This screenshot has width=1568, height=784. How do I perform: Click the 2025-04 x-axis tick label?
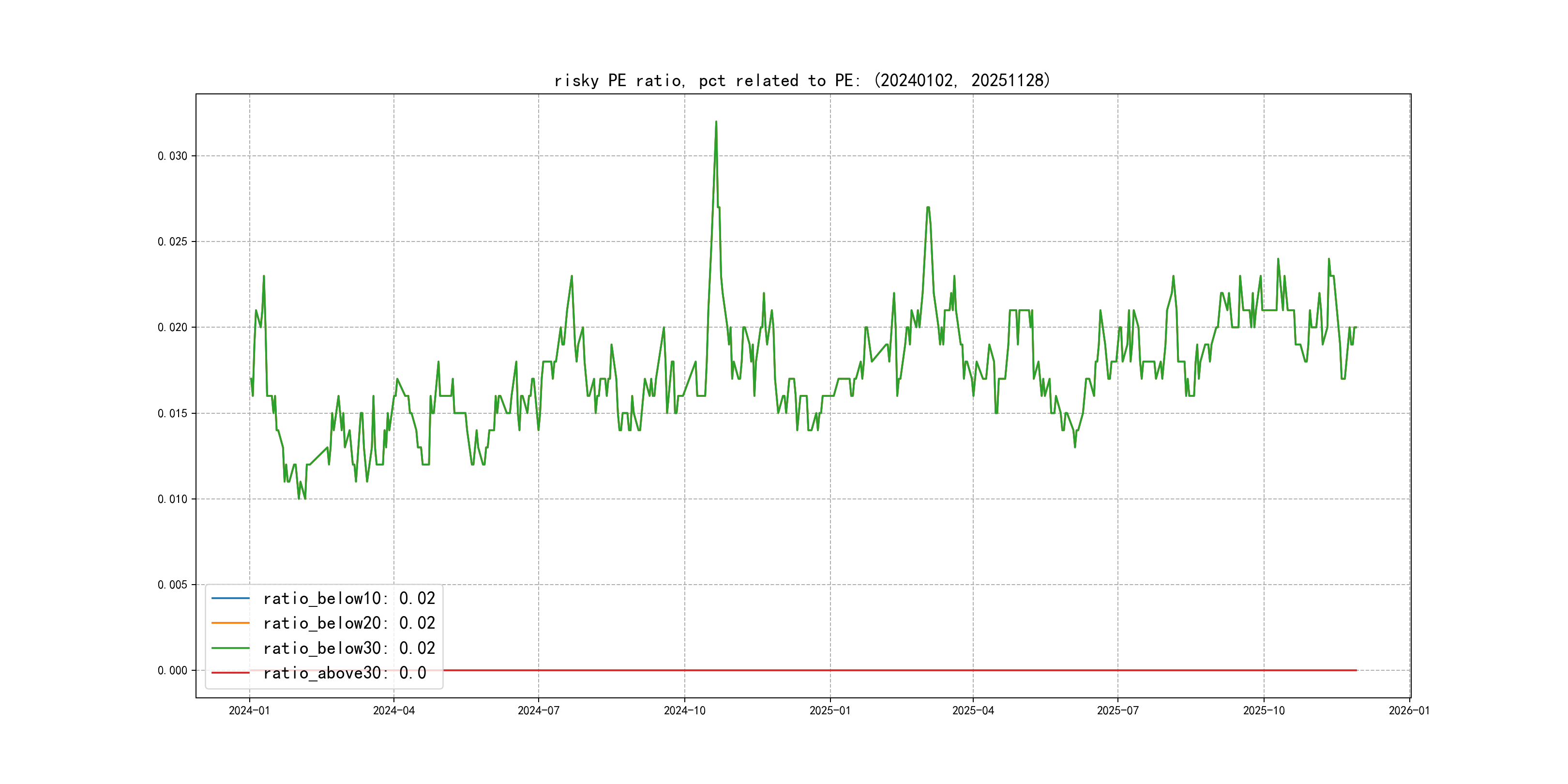pyautogui.click(x=973, y=710)
